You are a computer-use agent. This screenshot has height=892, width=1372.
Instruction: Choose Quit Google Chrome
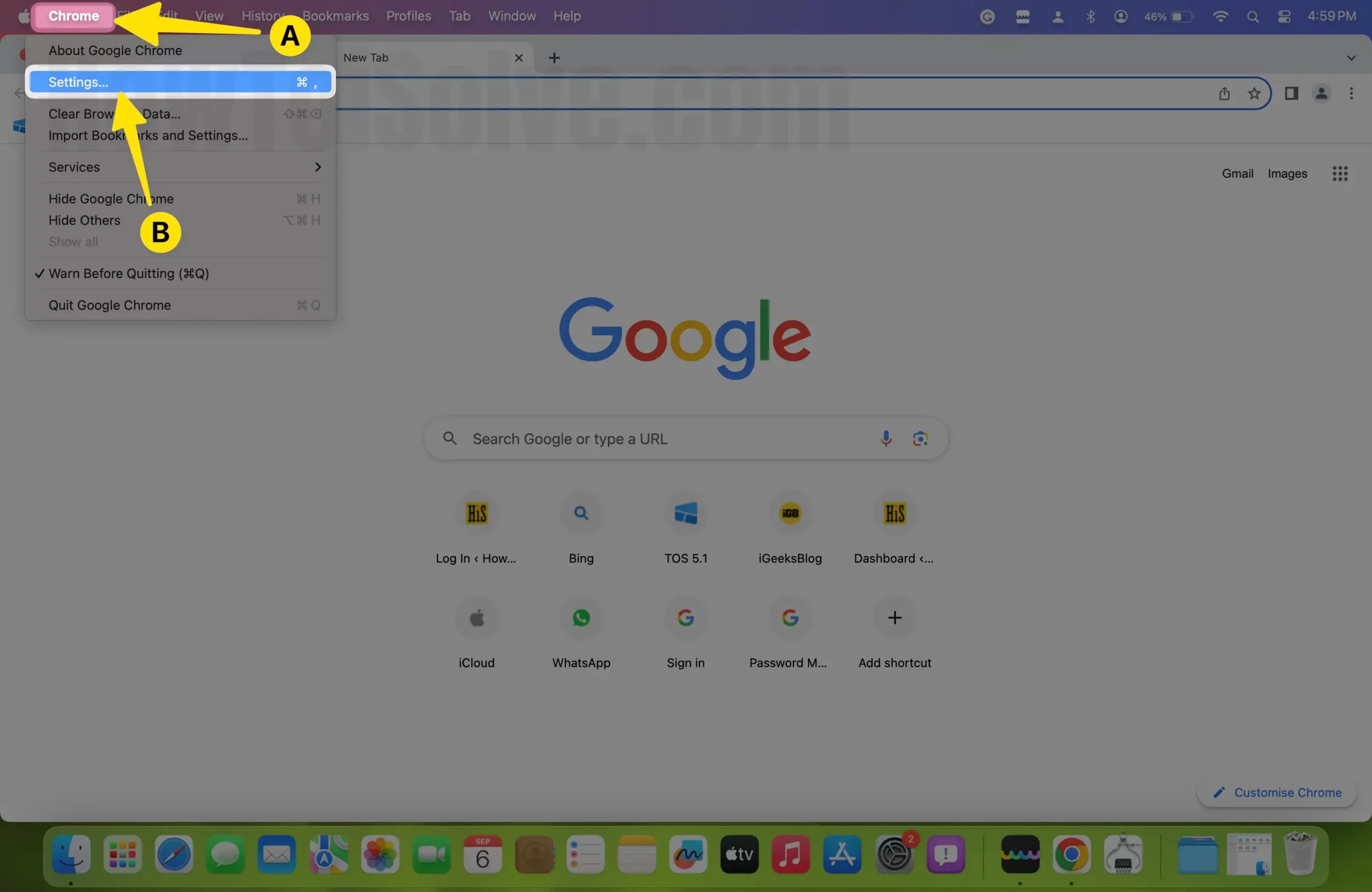click(109, 305)
